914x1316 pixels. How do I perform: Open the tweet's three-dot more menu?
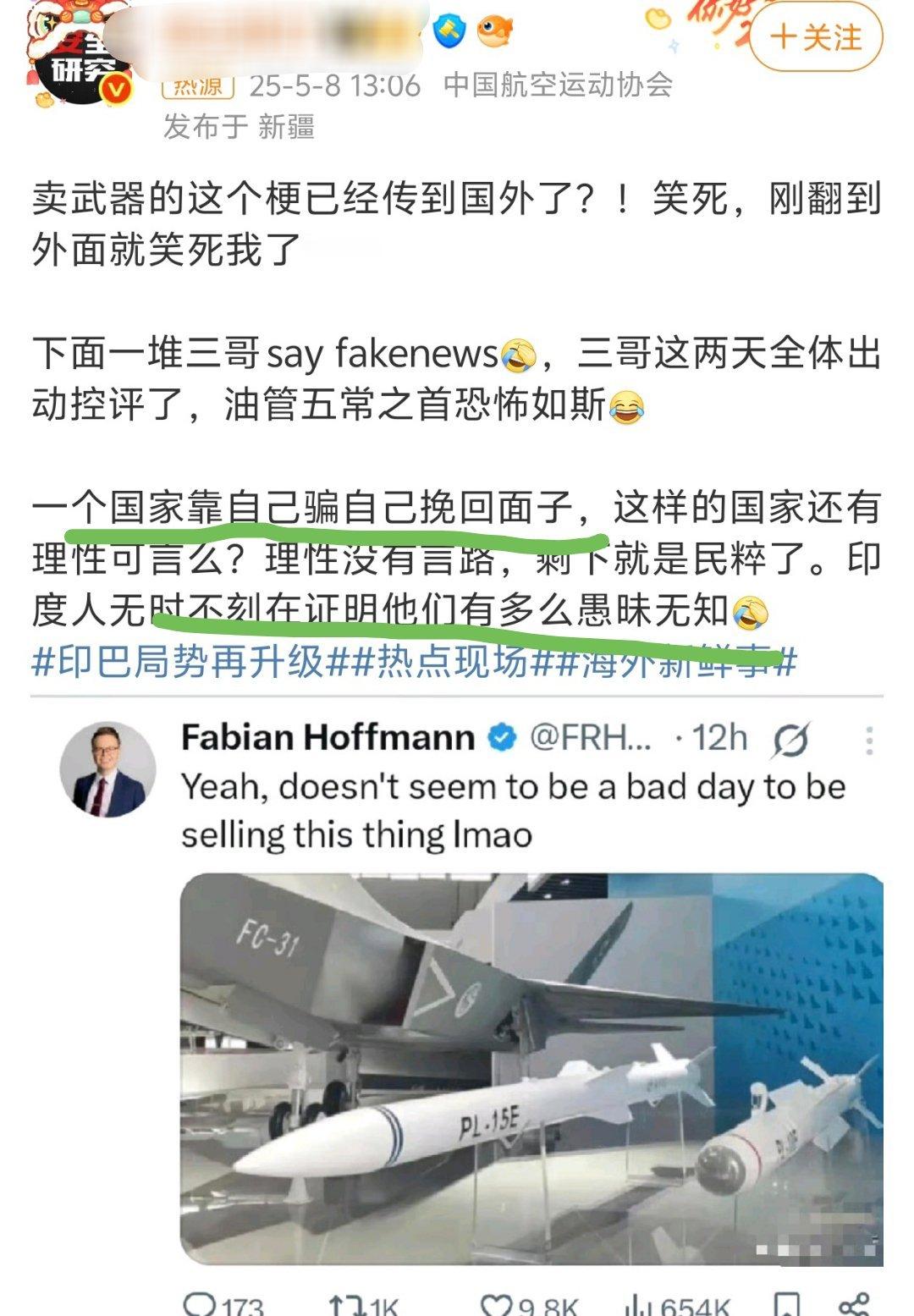pos(868,740)
